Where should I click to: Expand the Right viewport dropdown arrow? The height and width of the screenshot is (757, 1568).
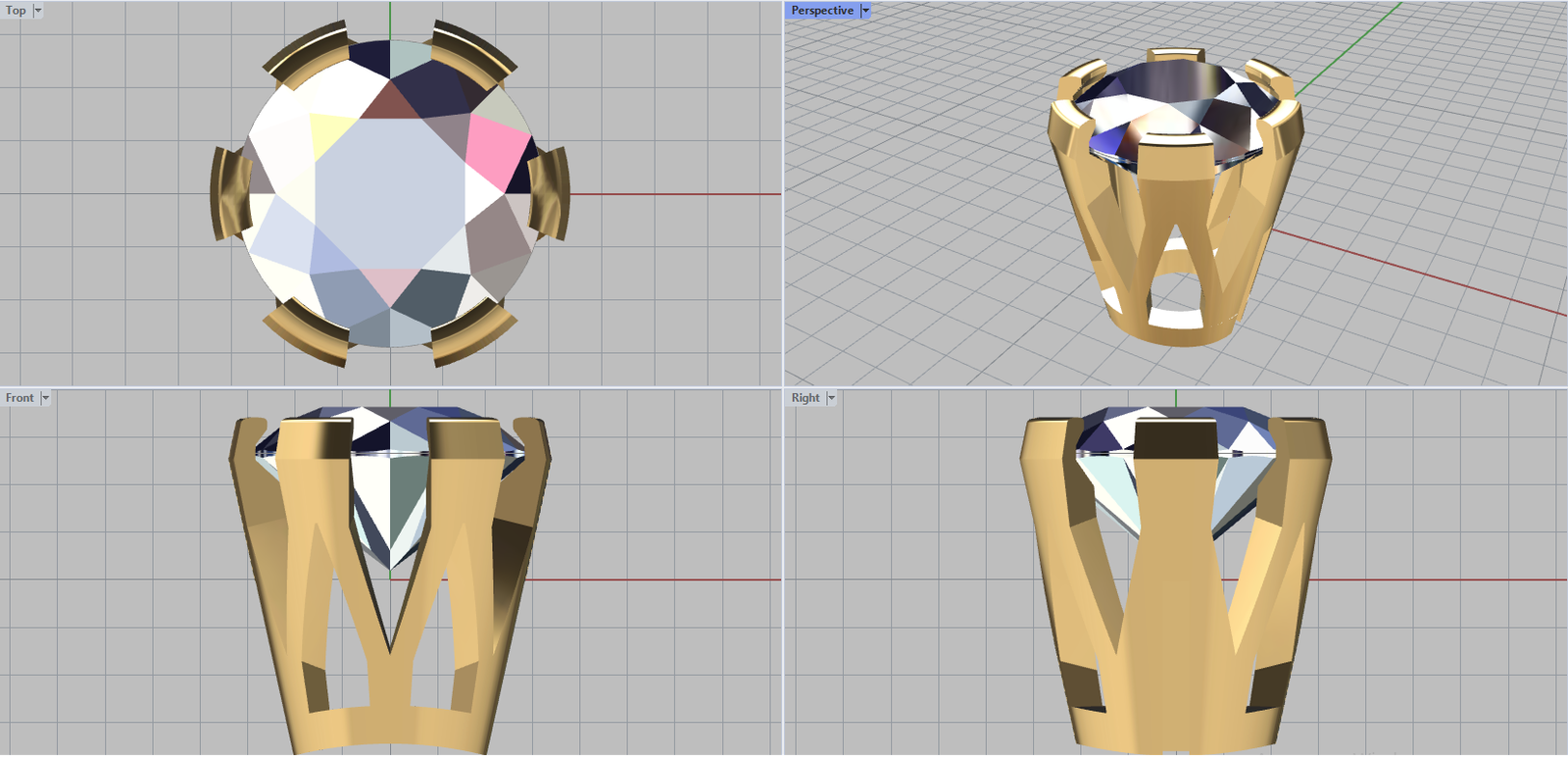[x=832, y=398]
